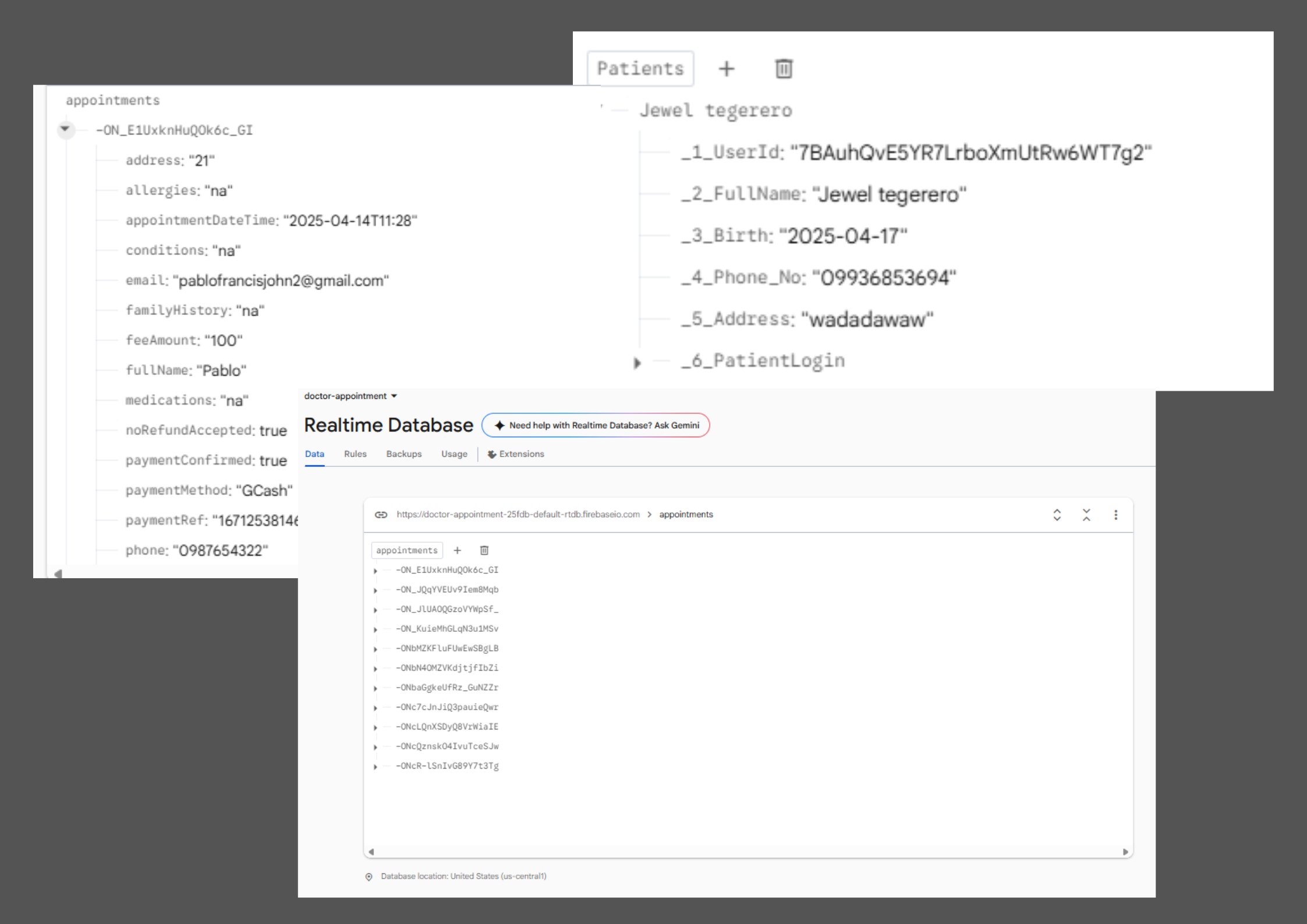The width and height of the screenshot is (1307, 924).
Task: Expand the -ON_KuieMhGLqN3u1MSv node
Action: point(376,629)
